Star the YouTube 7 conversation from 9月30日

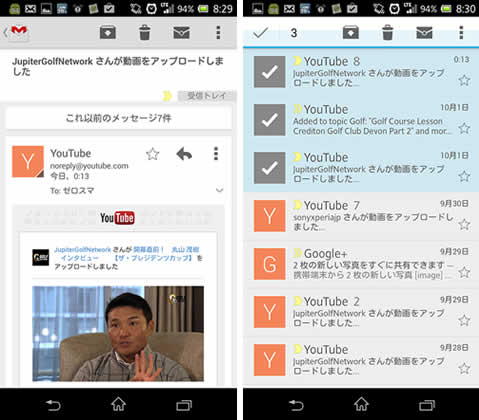click(x=464, y=224)
